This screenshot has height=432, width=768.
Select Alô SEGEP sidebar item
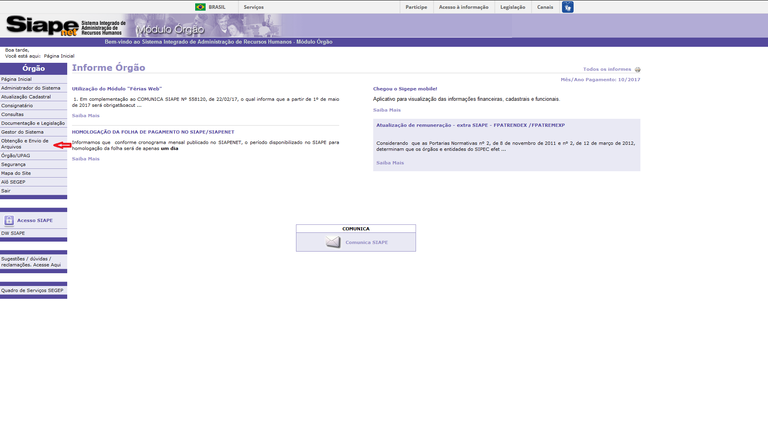(x=33, y=182)
